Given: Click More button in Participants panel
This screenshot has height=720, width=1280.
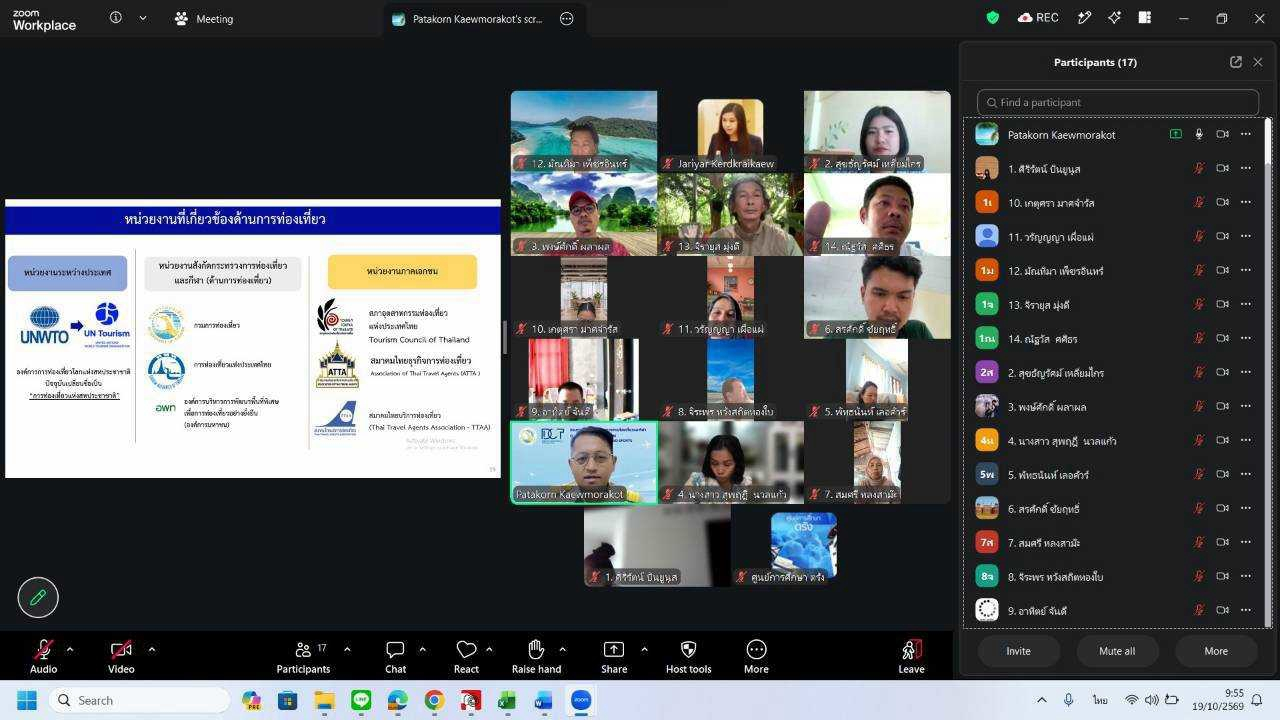Looking at the screenshot, I should pyautogui.click(x=1216, y=651).
